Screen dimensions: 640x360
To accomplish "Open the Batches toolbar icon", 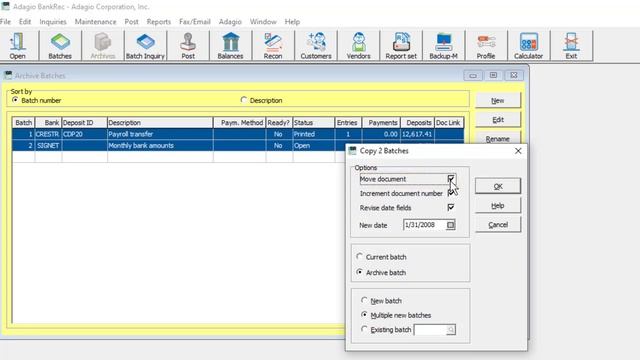I will tap(60, 46).
